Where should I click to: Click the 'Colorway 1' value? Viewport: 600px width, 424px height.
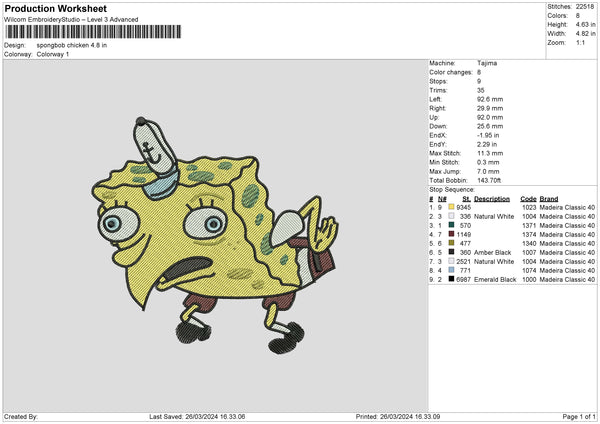coord(53,54)
